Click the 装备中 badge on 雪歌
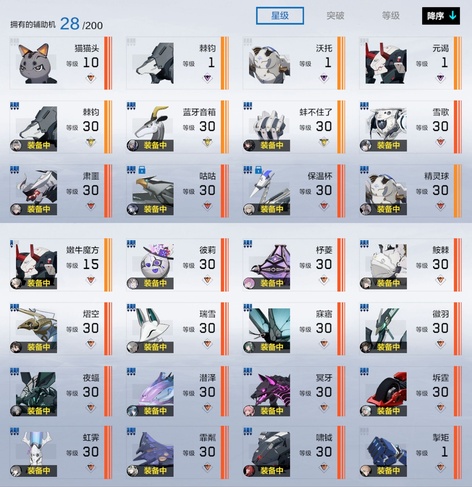Image resolution: width=472 pixels, height=487 pixels. (388, 145)
